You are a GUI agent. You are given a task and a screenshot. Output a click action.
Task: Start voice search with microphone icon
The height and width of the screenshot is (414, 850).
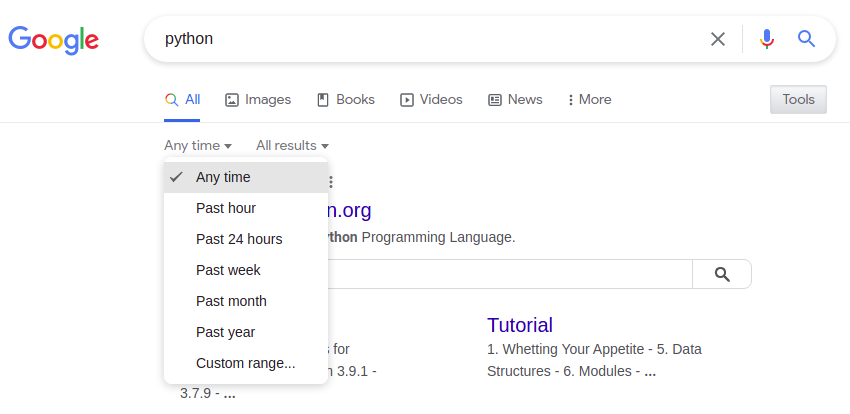coord(767,39)
